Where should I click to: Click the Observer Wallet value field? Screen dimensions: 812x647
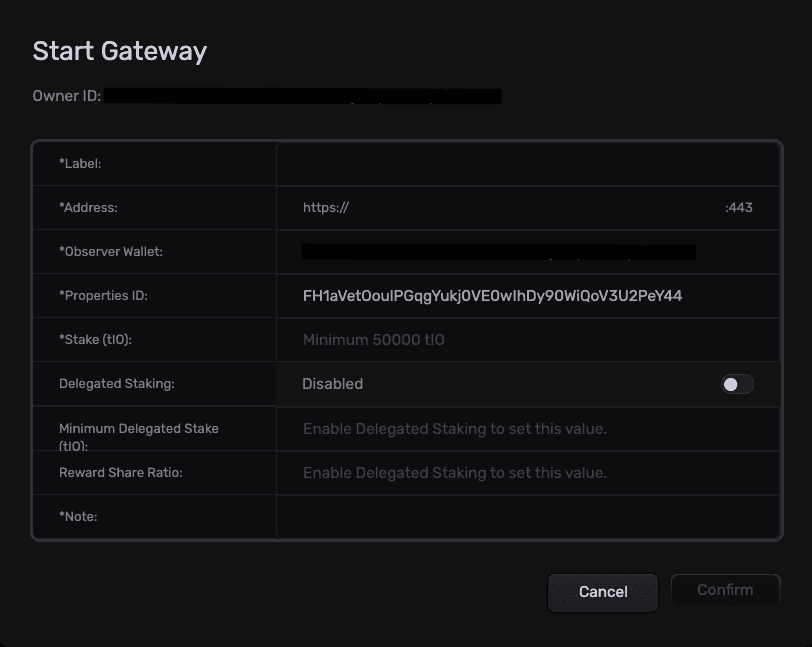499,252
